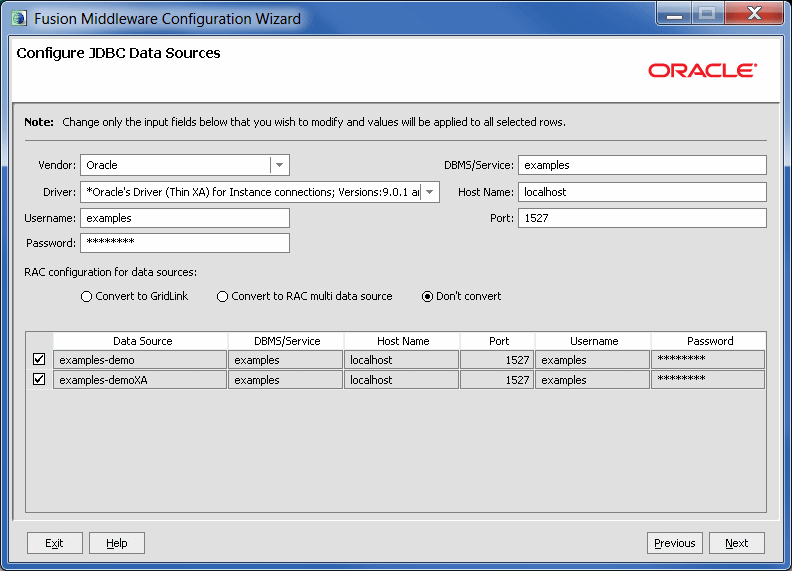This screenshot has height=571, width=792.
Task: Open the Vendor dropdown arrow
Action: [x=279, y=165]
